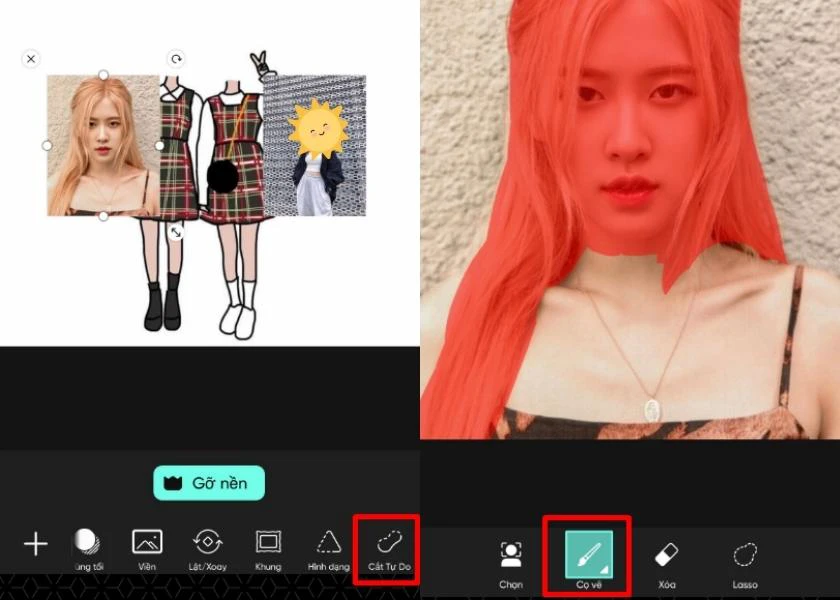This screenshot has height=600, width=840.
Task: Open the Khung frame tool
Action: [x=268, y=550]
